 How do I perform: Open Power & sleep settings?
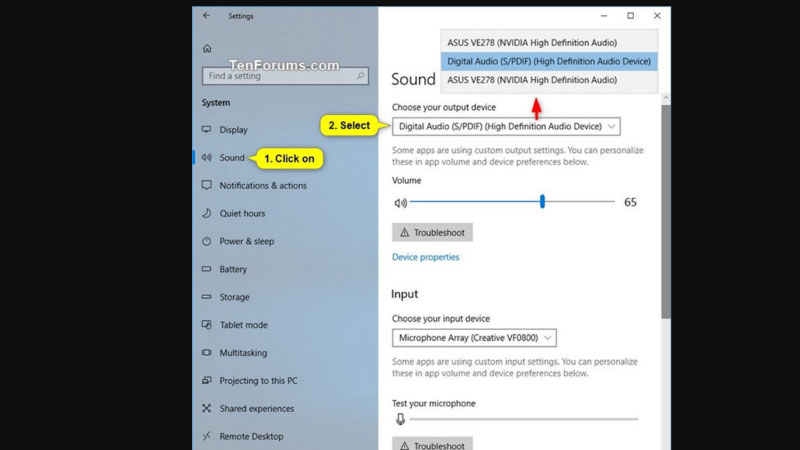point(247,241)
